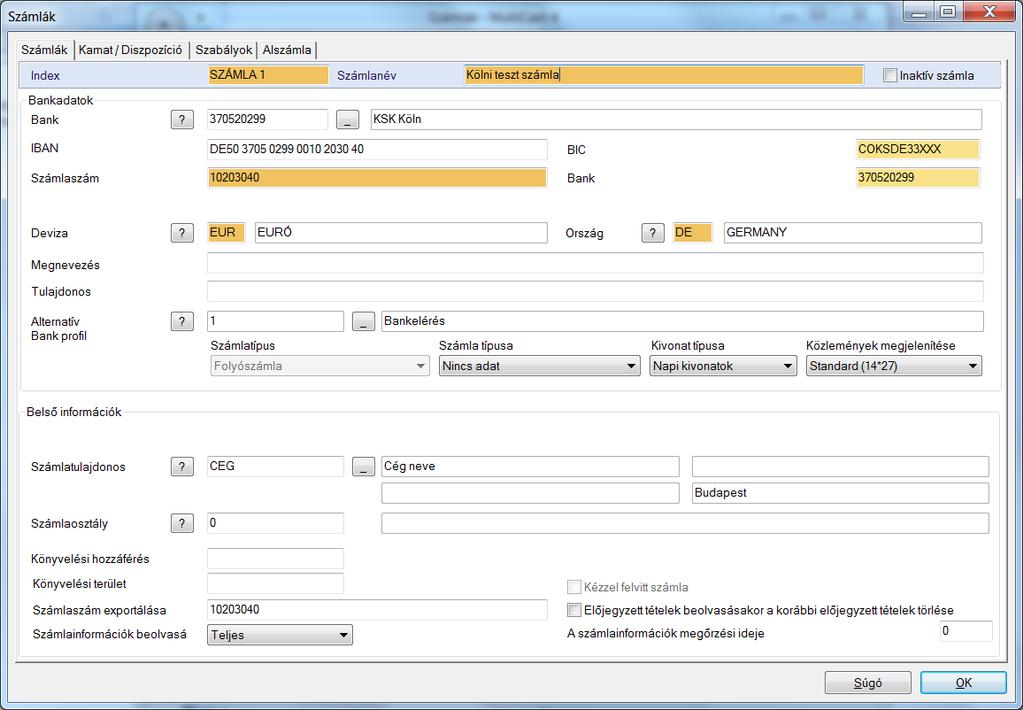Image resolution: width=1023 pixels, height=710 pixels.
Task: Open the Számlainformációk beolvasá Teljes dropdown
Action: click(280, 635)
